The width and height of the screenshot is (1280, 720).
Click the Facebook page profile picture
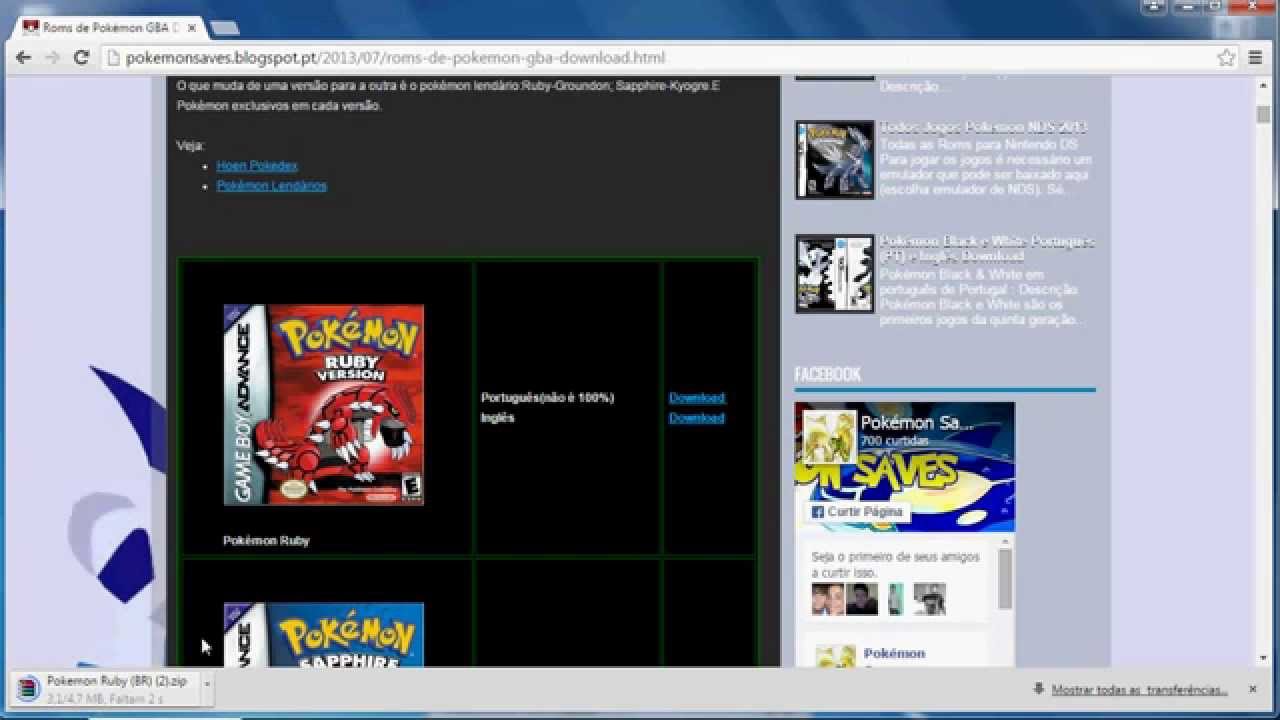[830, 437]
